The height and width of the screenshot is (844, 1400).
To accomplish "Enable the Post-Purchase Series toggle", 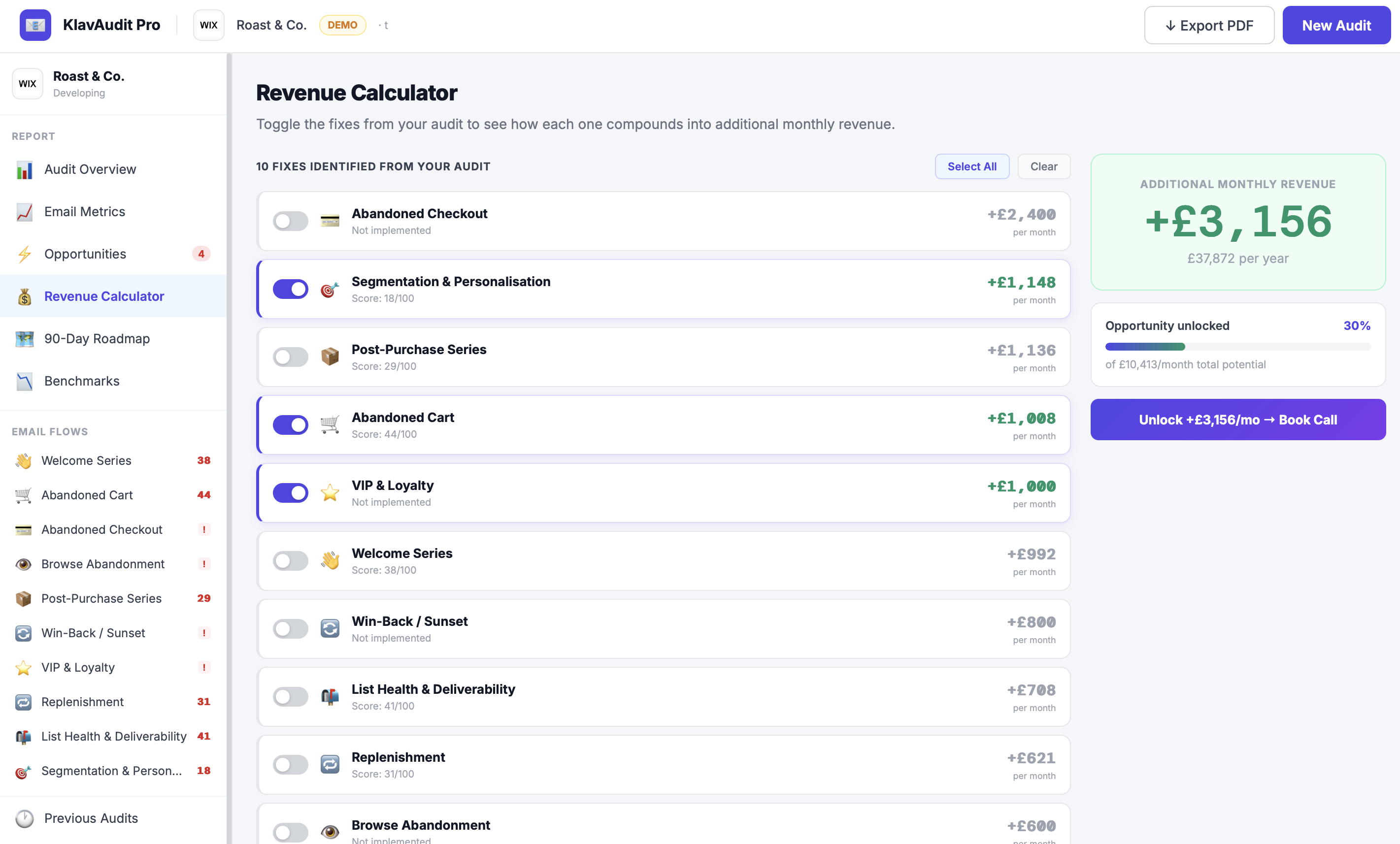I will (x=290, y=357).
